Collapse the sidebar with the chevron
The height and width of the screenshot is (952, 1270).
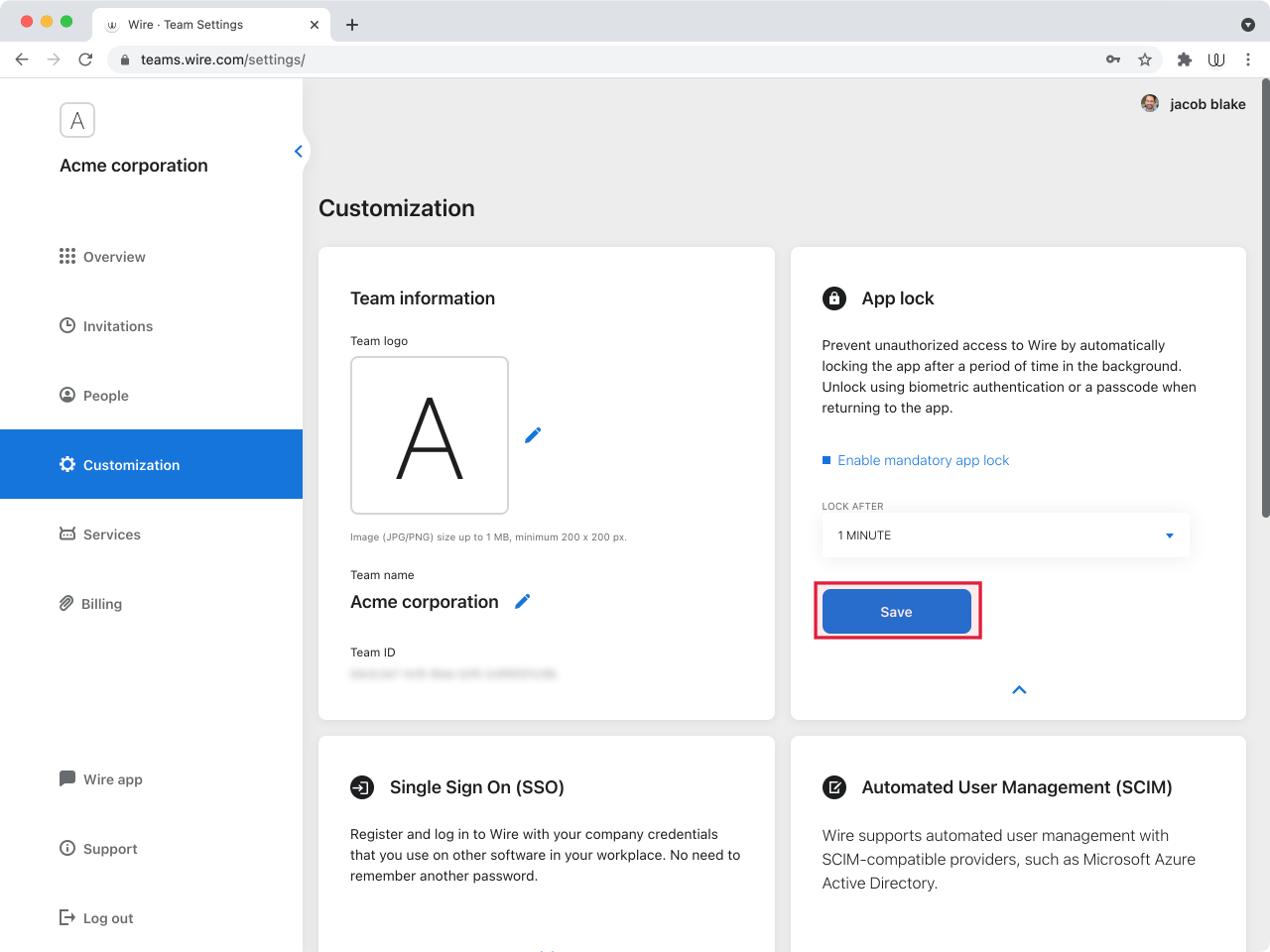(299, 152)
